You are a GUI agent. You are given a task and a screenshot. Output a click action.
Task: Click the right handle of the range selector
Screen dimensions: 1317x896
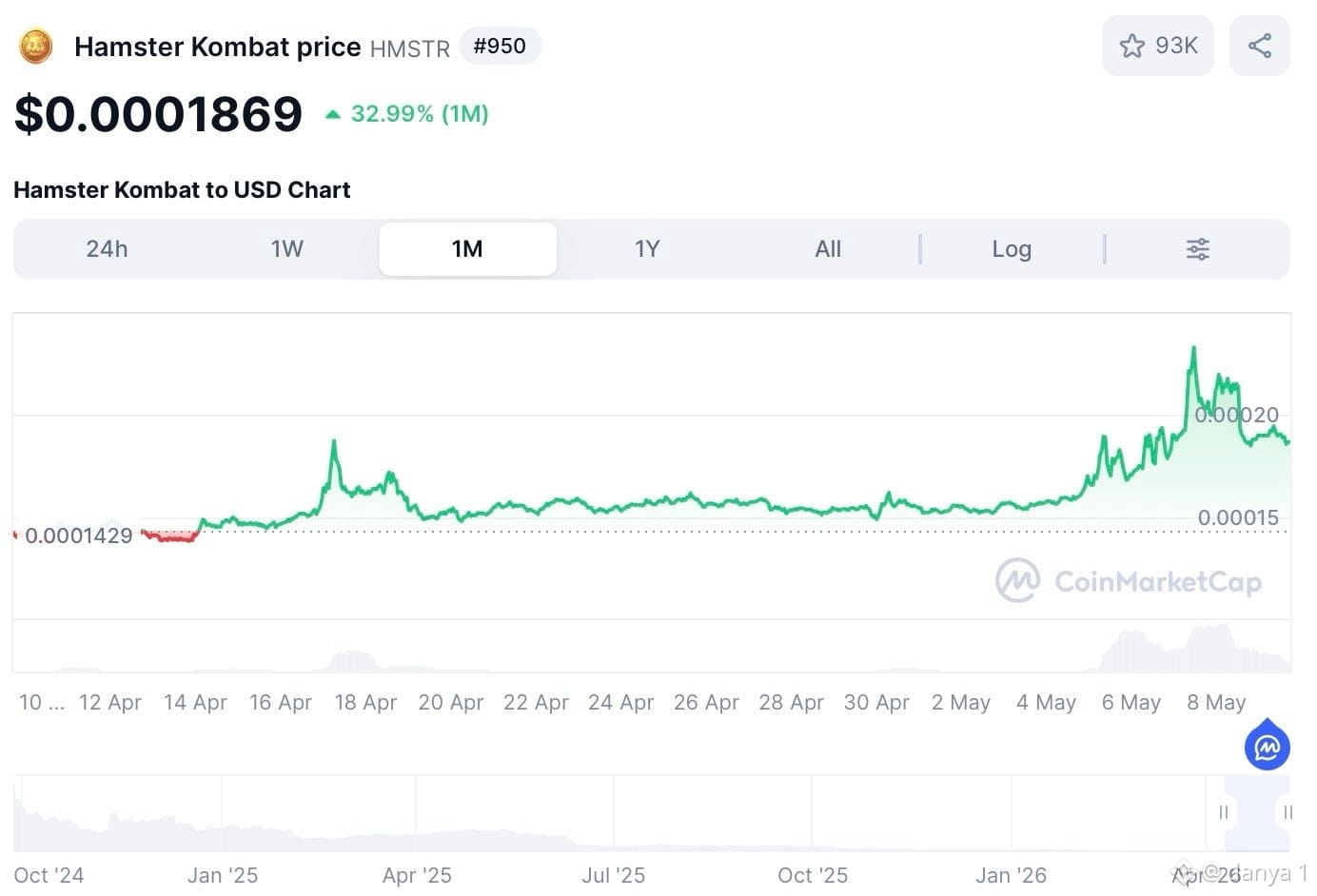tap(1287, 812)
